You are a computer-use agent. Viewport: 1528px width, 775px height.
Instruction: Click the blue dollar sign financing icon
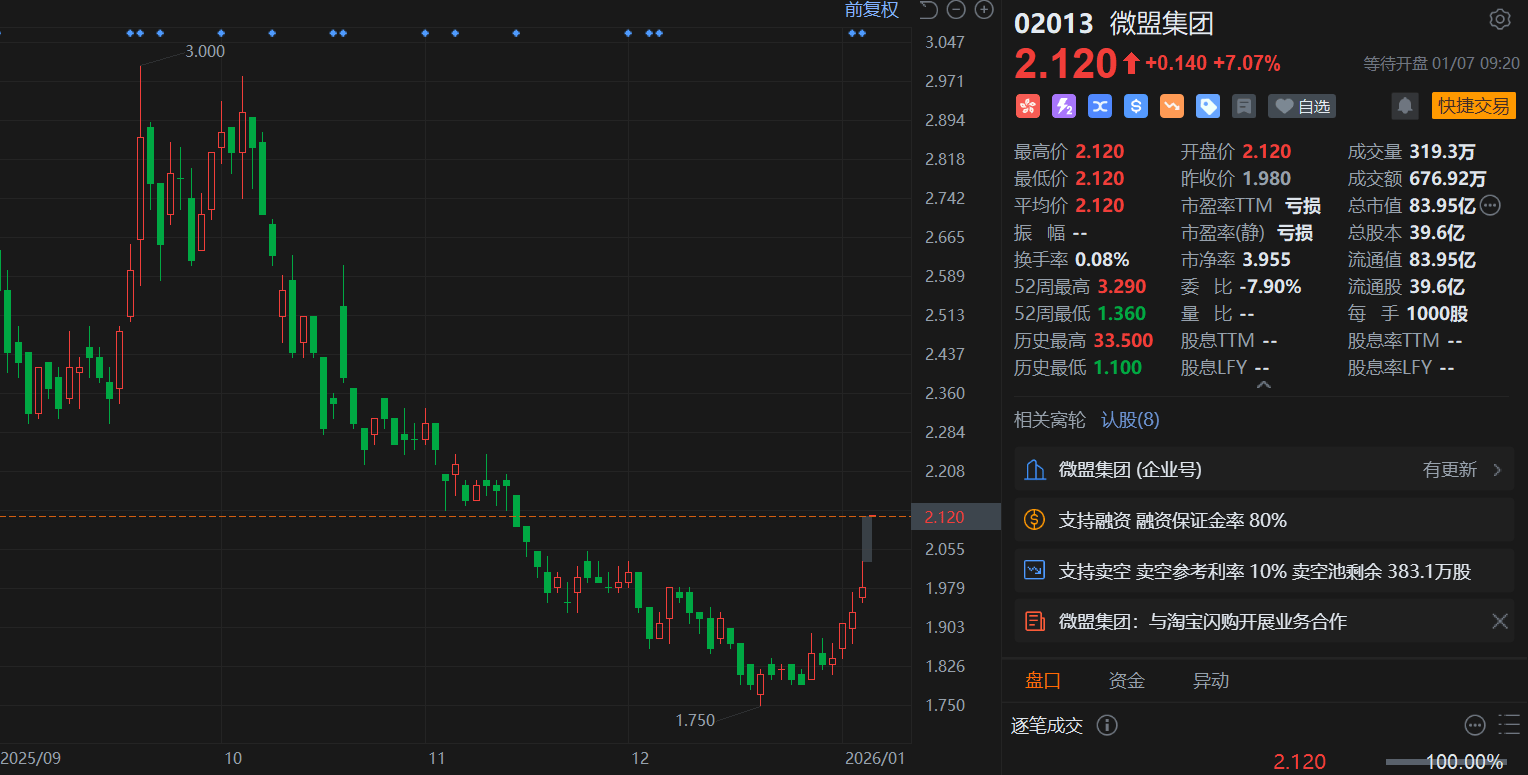click(x=1135, y=106)
